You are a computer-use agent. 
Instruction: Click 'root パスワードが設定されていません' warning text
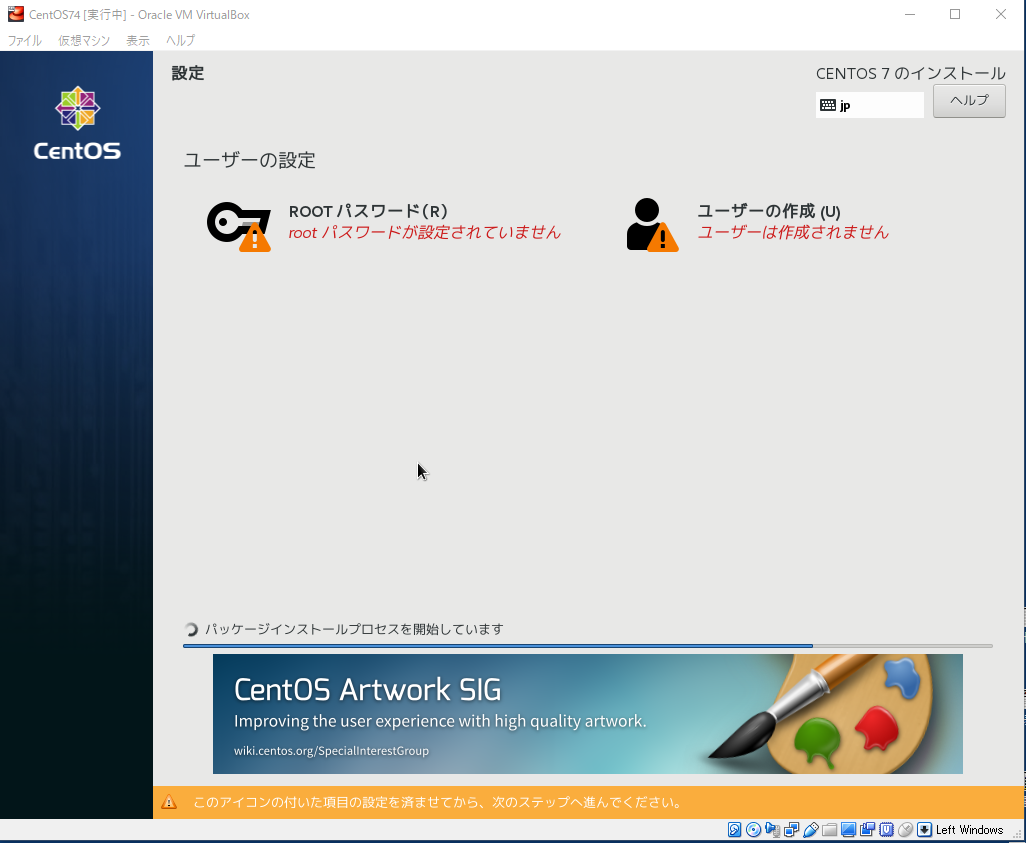pyautogui.click(x=425, y=232)
